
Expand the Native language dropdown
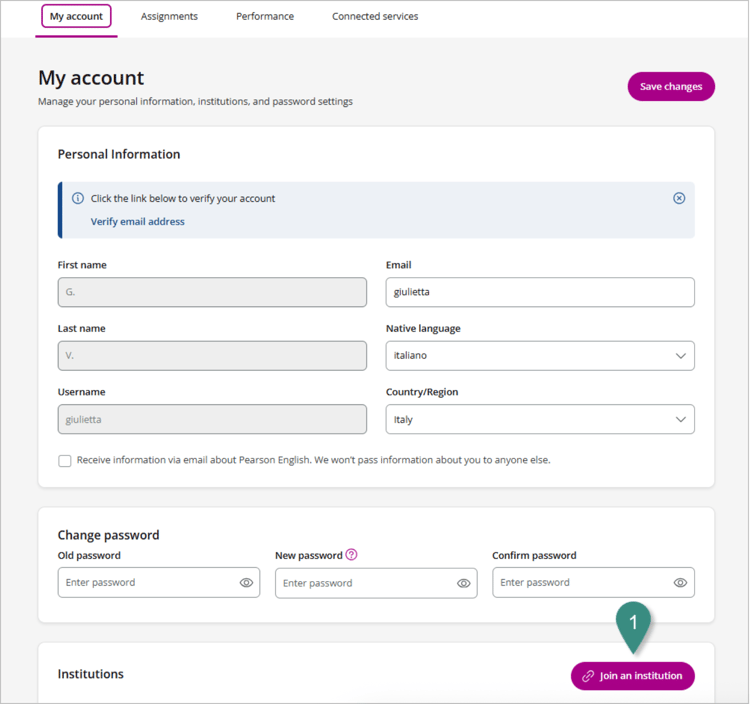point(540,355)
